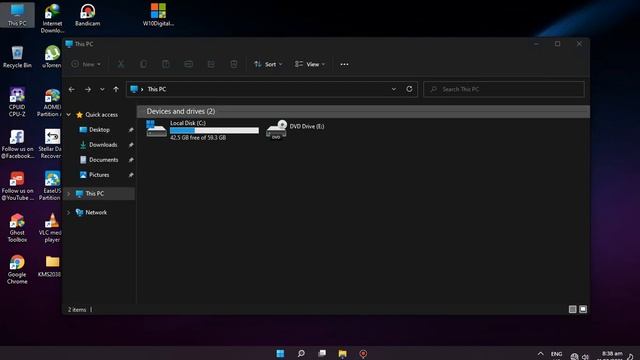The width and height of the screenshot is (640, 360).
Task: Open Task View on taskbar
Action: 322,353
